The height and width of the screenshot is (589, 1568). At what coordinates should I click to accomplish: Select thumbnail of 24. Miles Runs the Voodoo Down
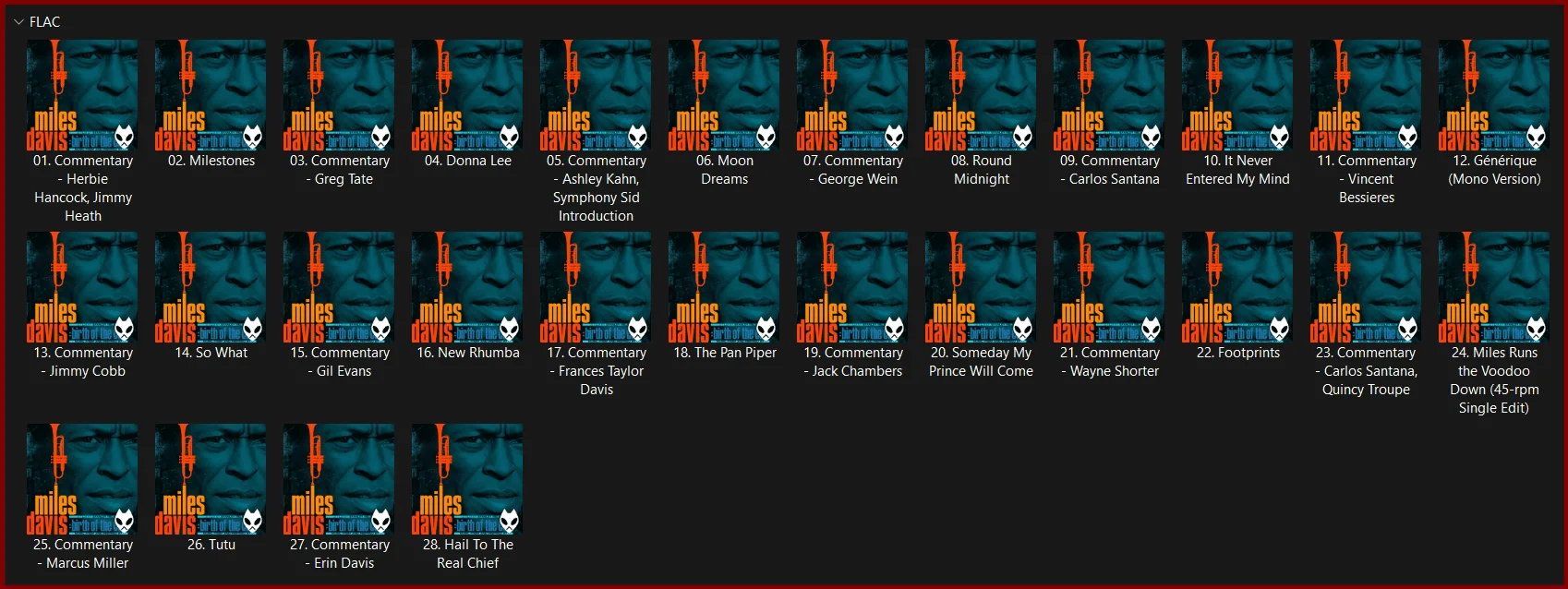coord(1494,287)
